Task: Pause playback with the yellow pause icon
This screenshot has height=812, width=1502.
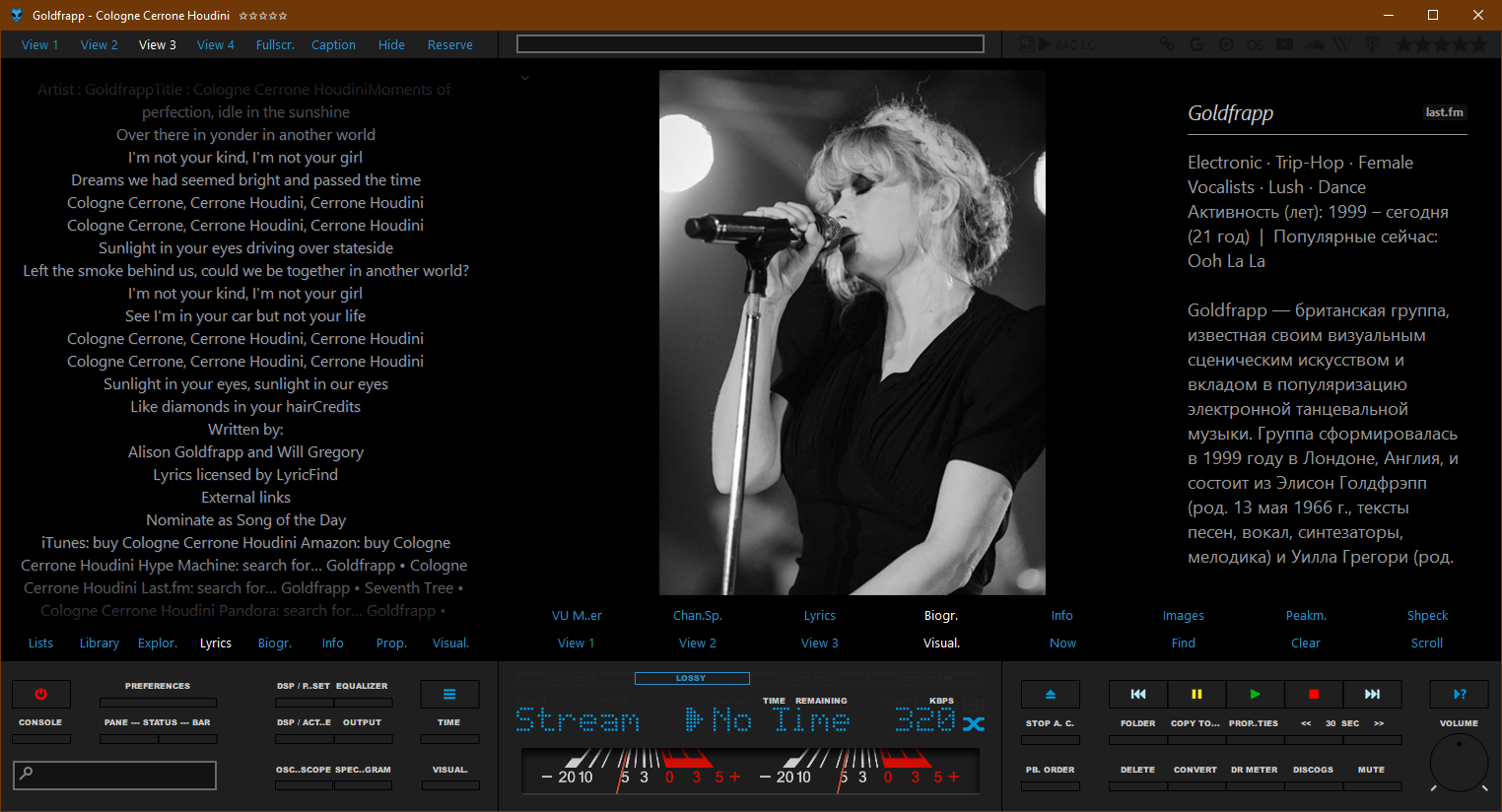Action: [x=1196, y=694]
